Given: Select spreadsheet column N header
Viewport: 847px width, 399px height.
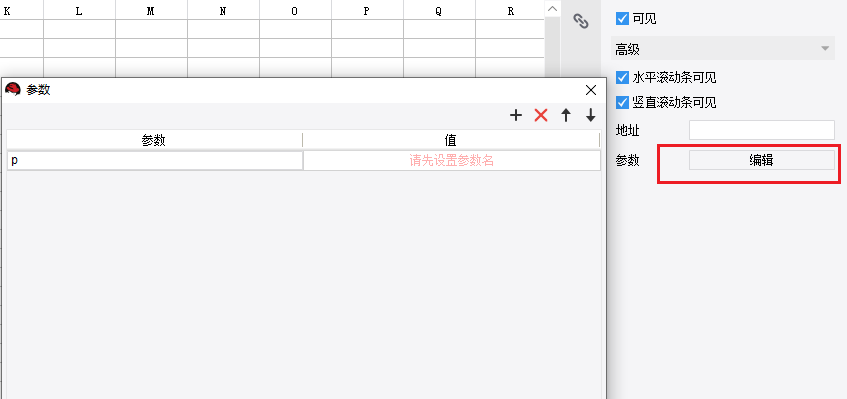Looking at the screenshot, I should [223, 11].
